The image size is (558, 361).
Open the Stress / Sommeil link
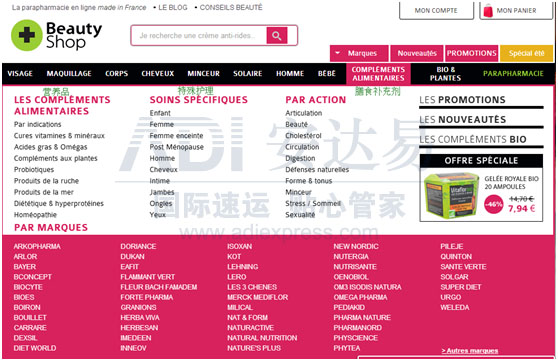313,203
